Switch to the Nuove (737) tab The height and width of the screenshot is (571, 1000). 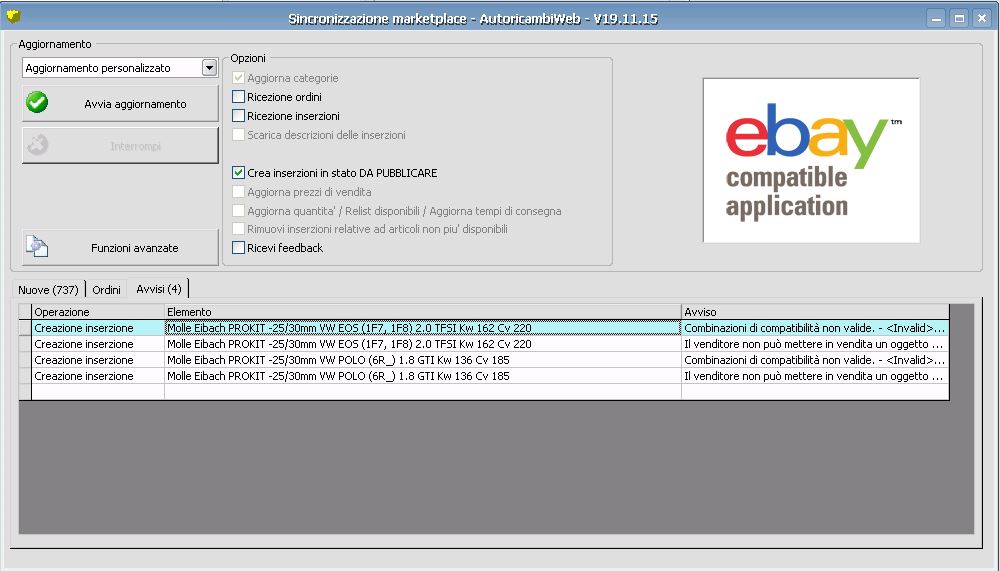coord(48,290)
